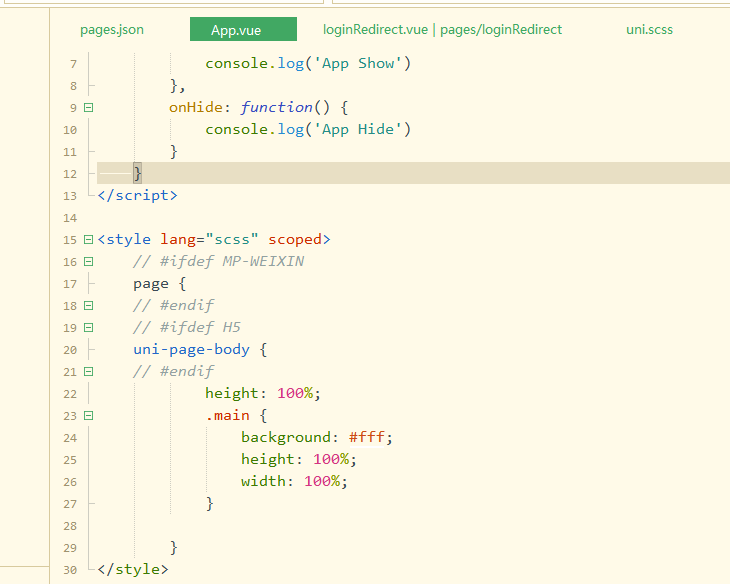The image size is (730, 584).
Task: Collapse the style block at line 15
Action: tap(89, 240)
